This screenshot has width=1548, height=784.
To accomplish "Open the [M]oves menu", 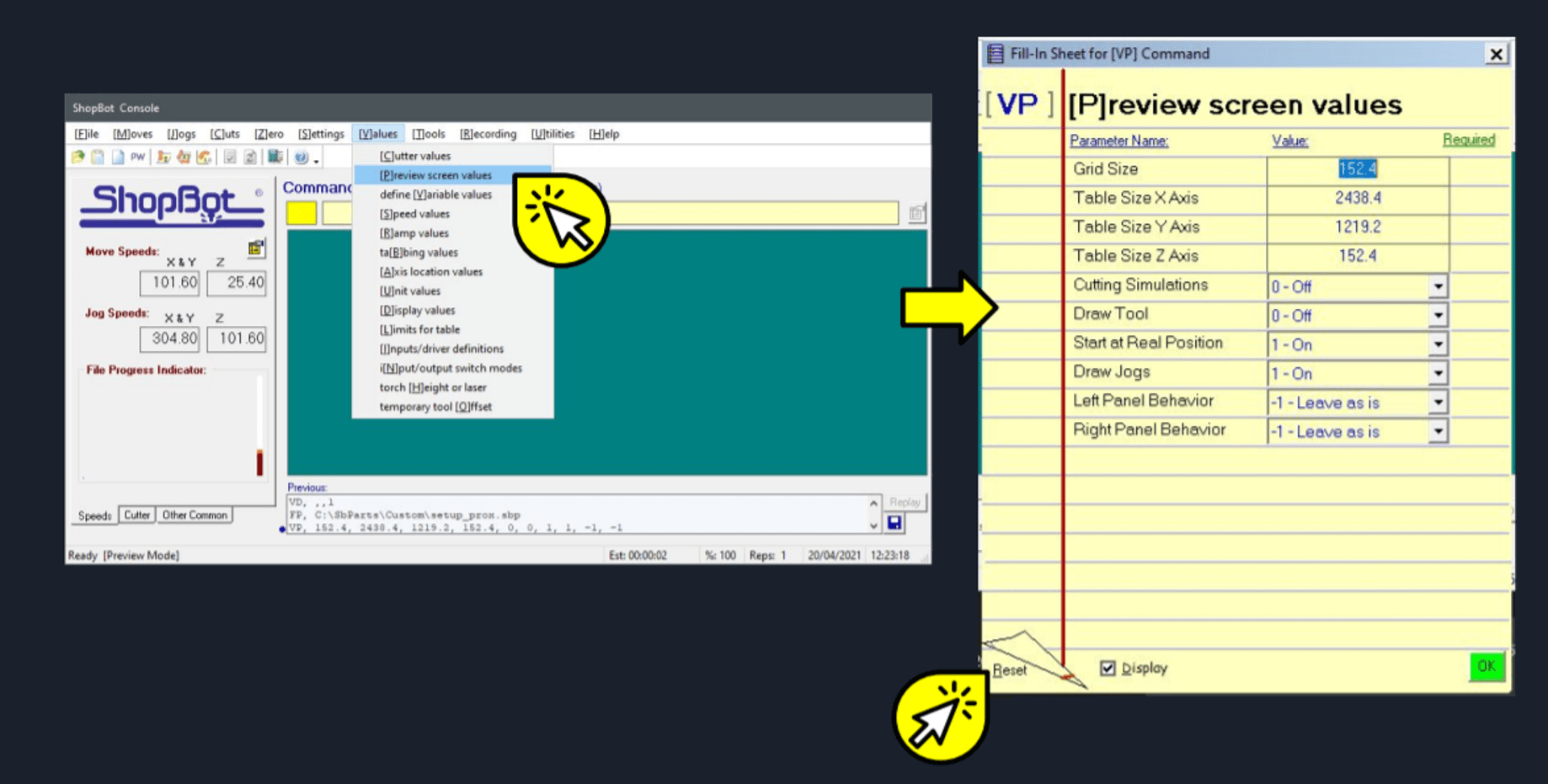I will coord(133,134).
